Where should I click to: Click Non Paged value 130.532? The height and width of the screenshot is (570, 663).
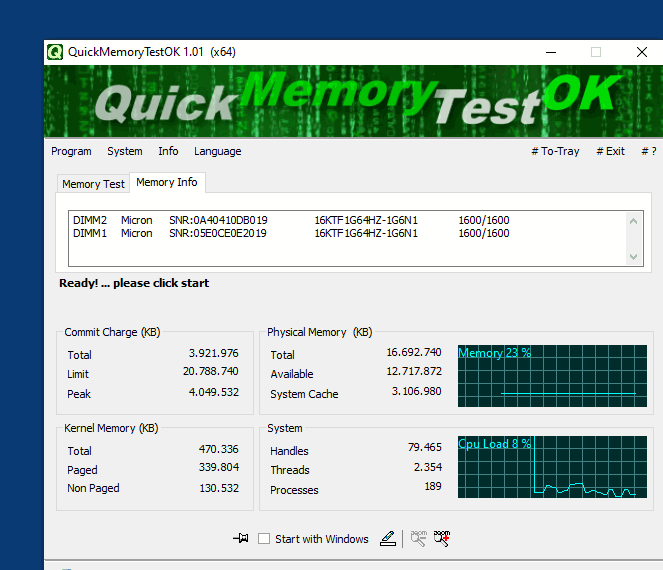[219, 488]
